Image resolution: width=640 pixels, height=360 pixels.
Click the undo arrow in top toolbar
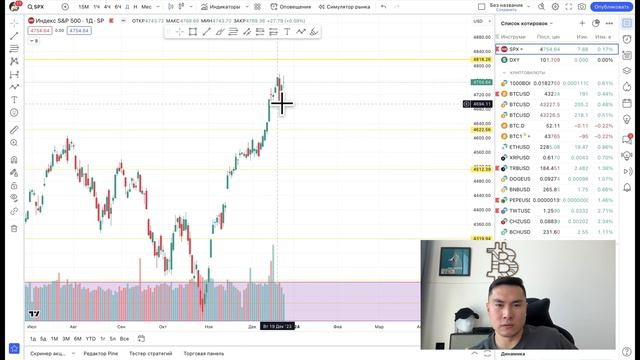point(383,7)
